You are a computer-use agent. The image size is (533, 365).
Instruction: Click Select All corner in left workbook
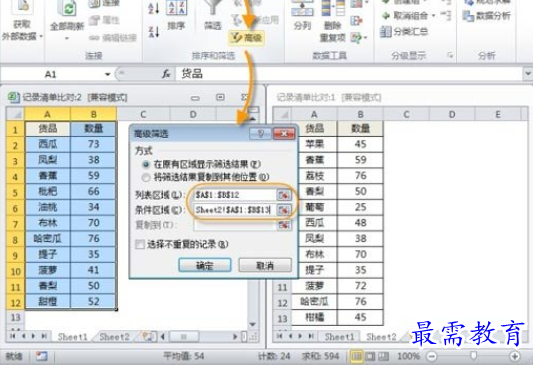point(15,114)
